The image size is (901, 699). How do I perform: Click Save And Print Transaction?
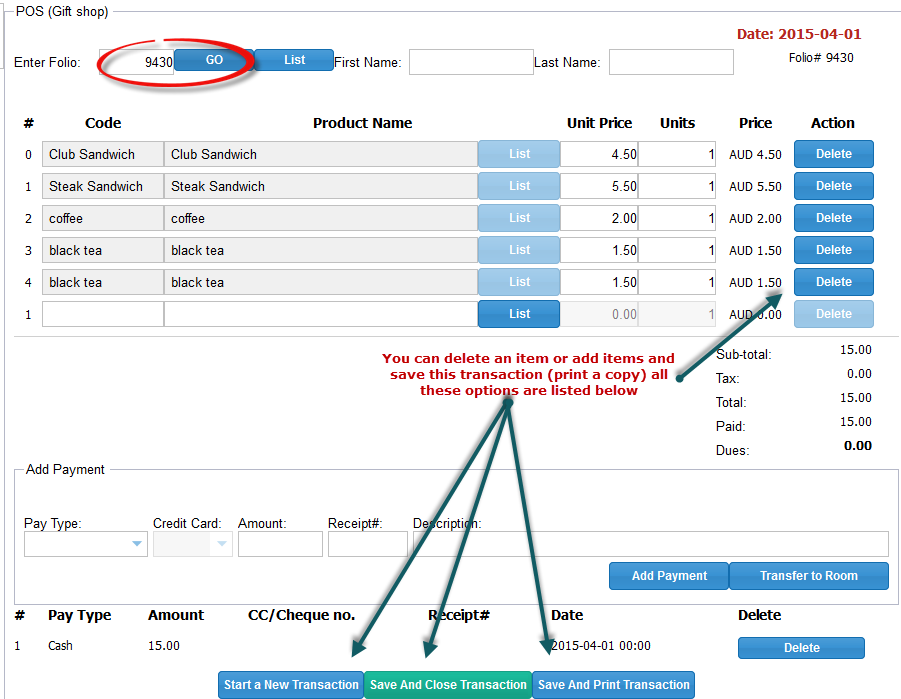pos(613,685)
